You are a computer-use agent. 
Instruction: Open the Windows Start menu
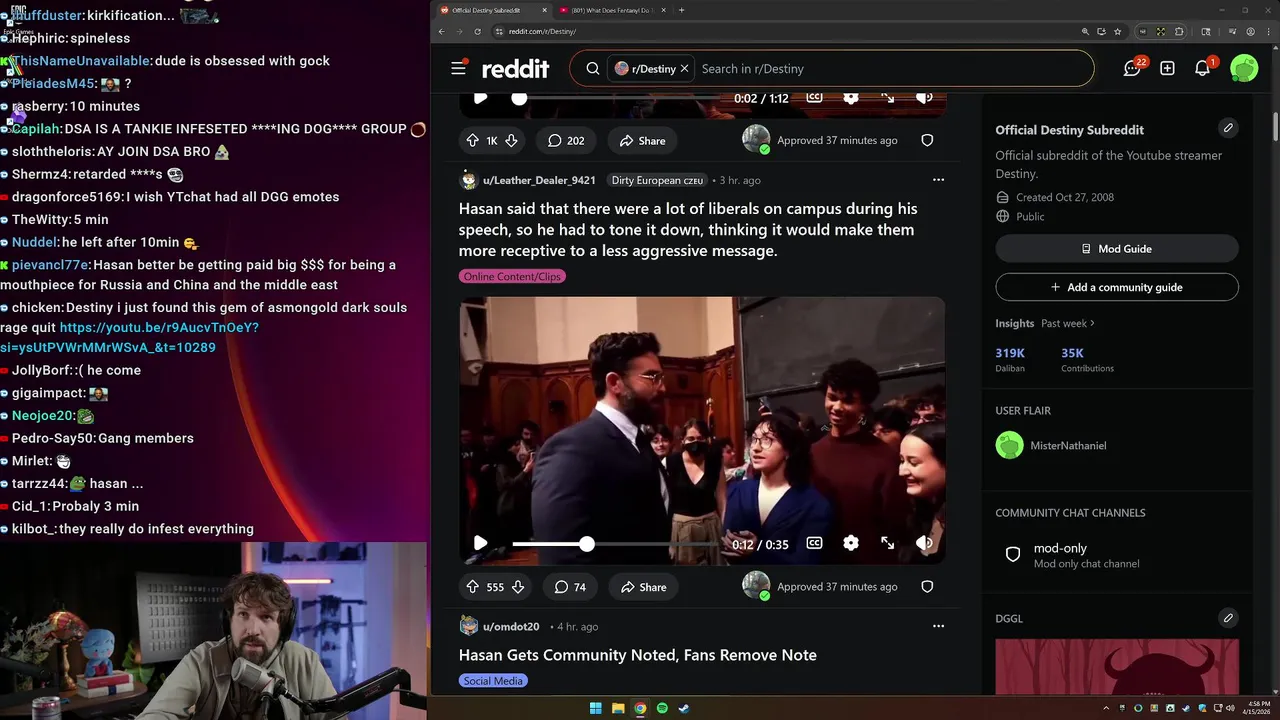[596, 708]
